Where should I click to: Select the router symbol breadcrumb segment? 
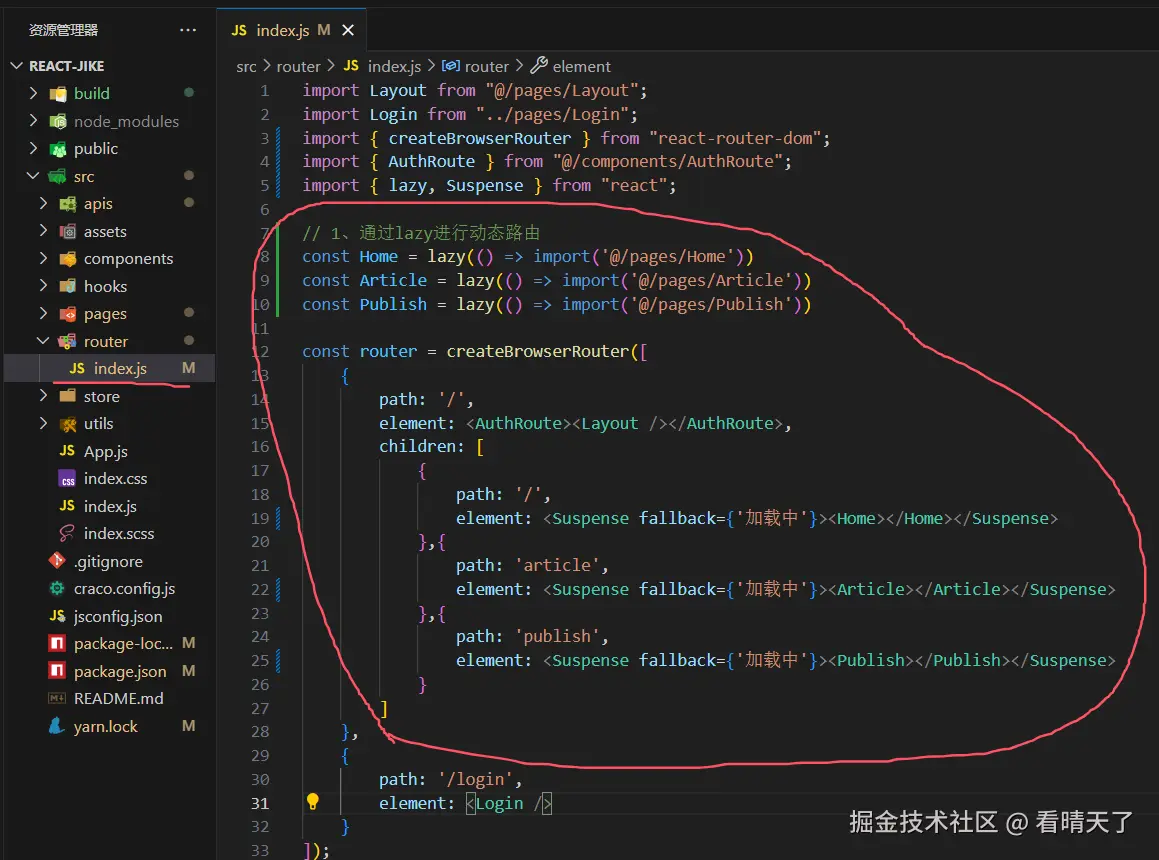476,67
